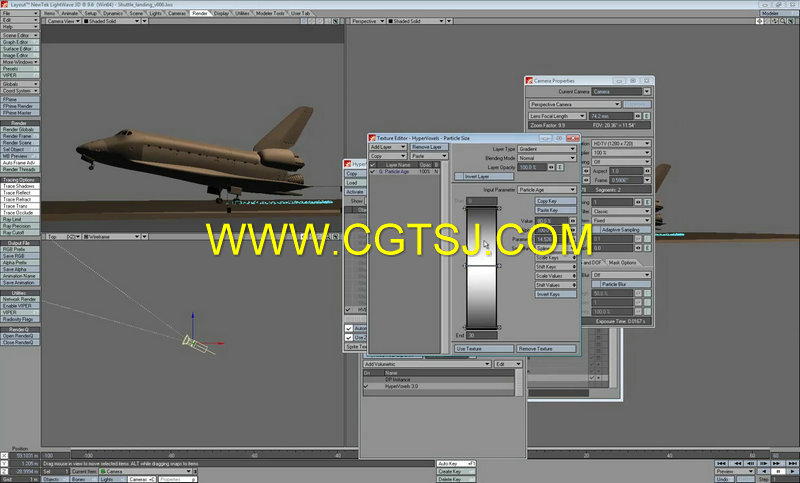Open the Blending Mode dropdown showing Normal
The image size is (800, 483).
547,158
